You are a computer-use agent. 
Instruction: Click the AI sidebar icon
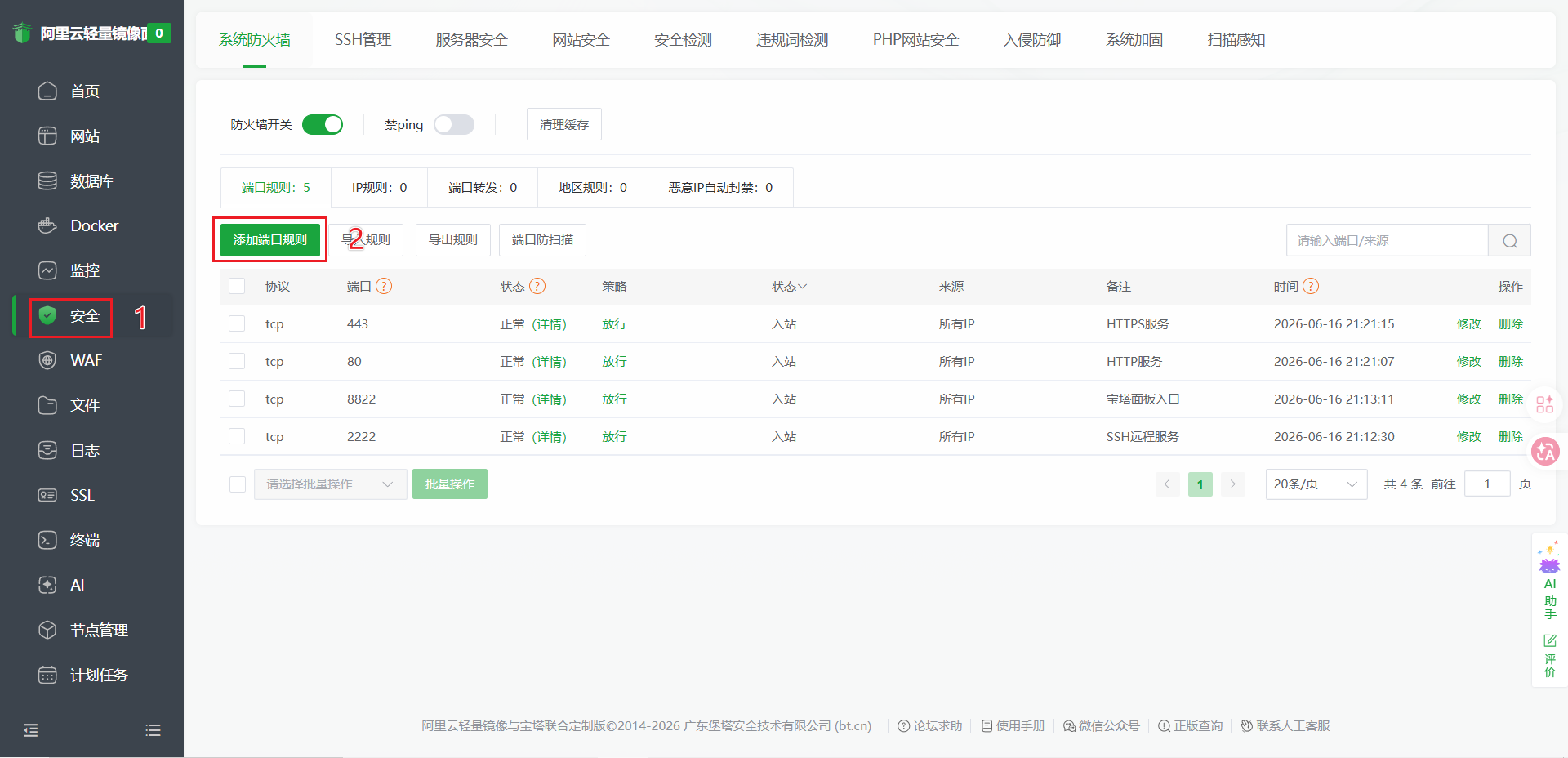[x=47, y=585]
